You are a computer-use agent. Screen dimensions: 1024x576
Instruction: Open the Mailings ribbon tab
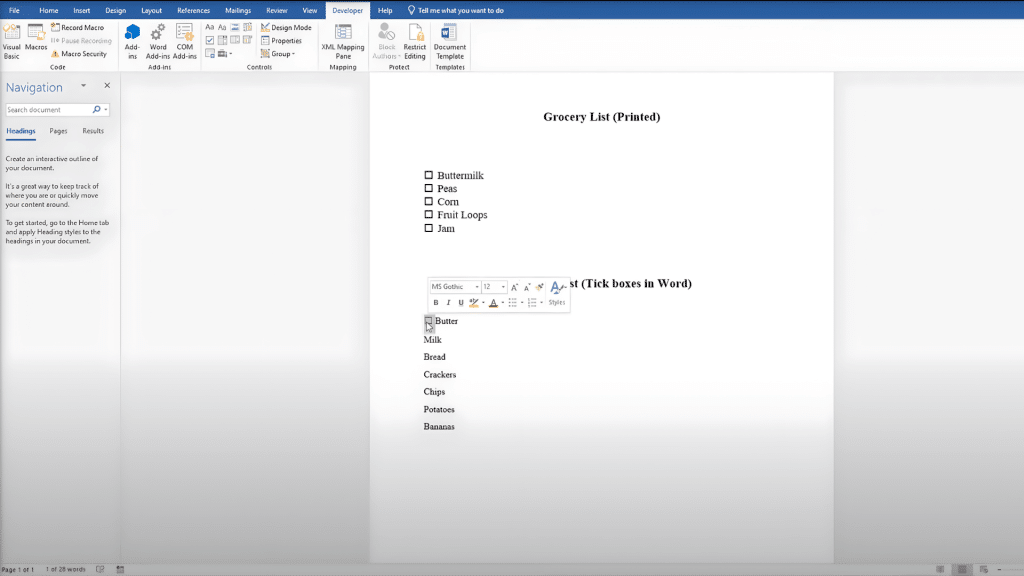point(236,9)
